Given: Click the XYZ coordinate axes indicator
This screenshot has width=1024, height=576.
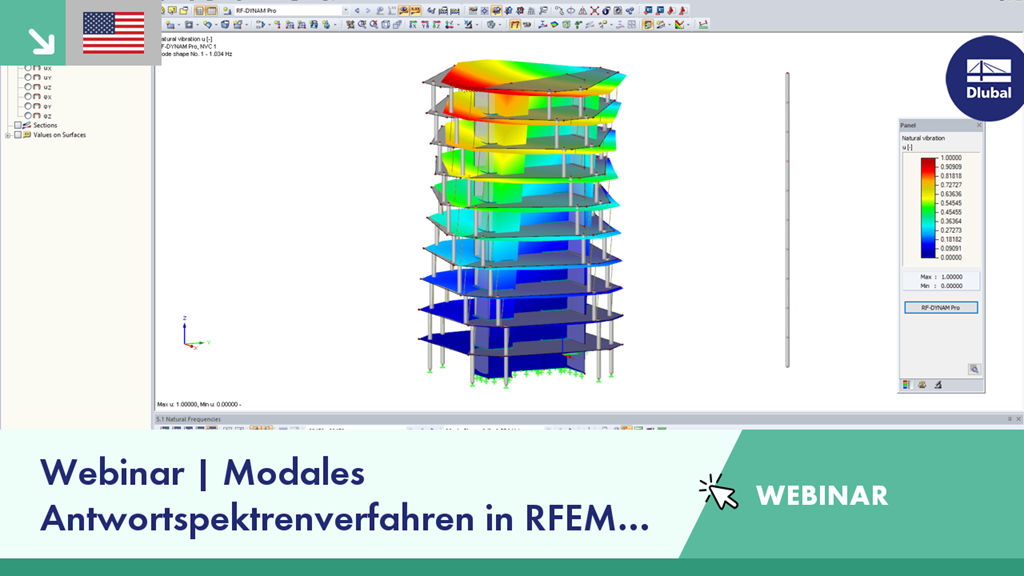Looking at the screenshot, I should pos(195,334).
